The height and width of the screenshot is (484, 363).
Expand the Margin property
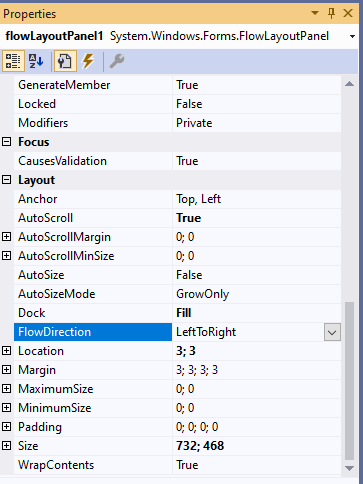point(7,370)
